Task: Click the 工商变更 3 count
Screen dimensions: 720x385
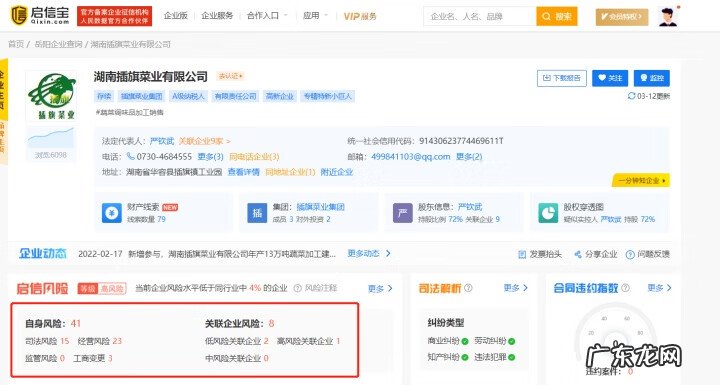Action: coord(93,358)
